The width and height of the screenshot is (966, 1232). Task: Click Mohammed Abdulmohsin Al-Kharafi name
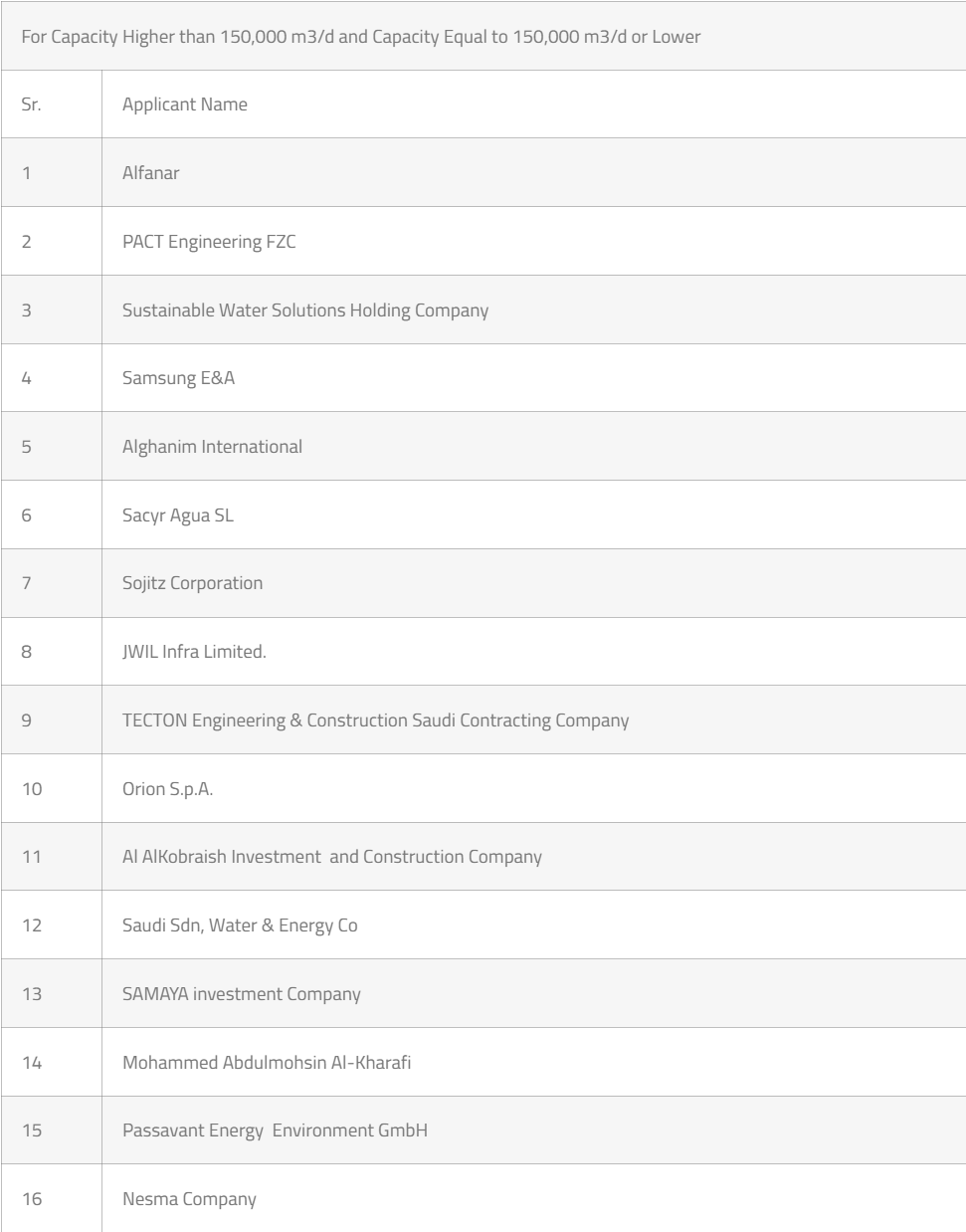[x=267, y=1063]
